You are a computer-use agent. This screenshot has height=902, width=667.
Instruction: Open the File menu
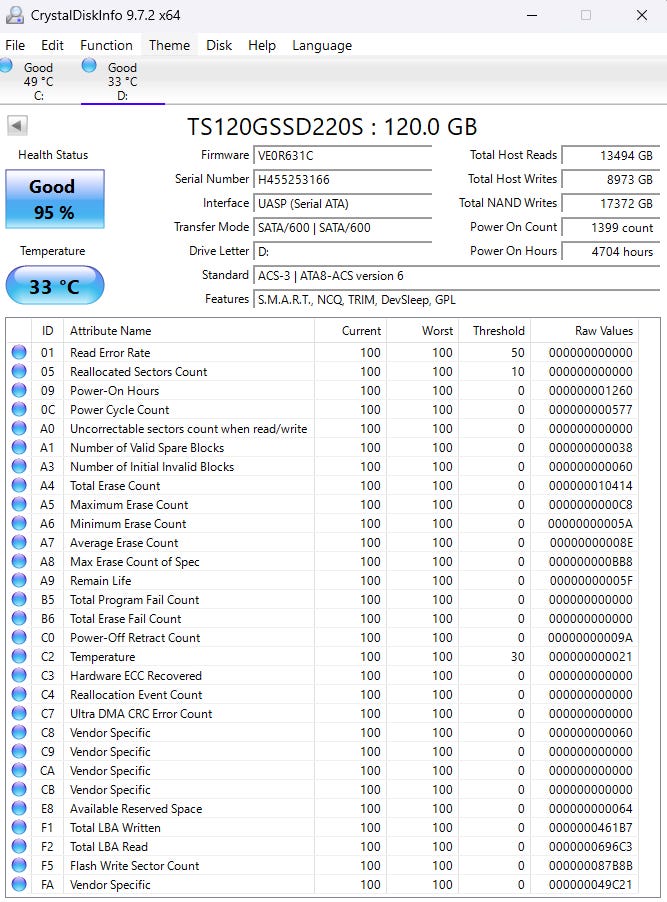tap(15, 45)
